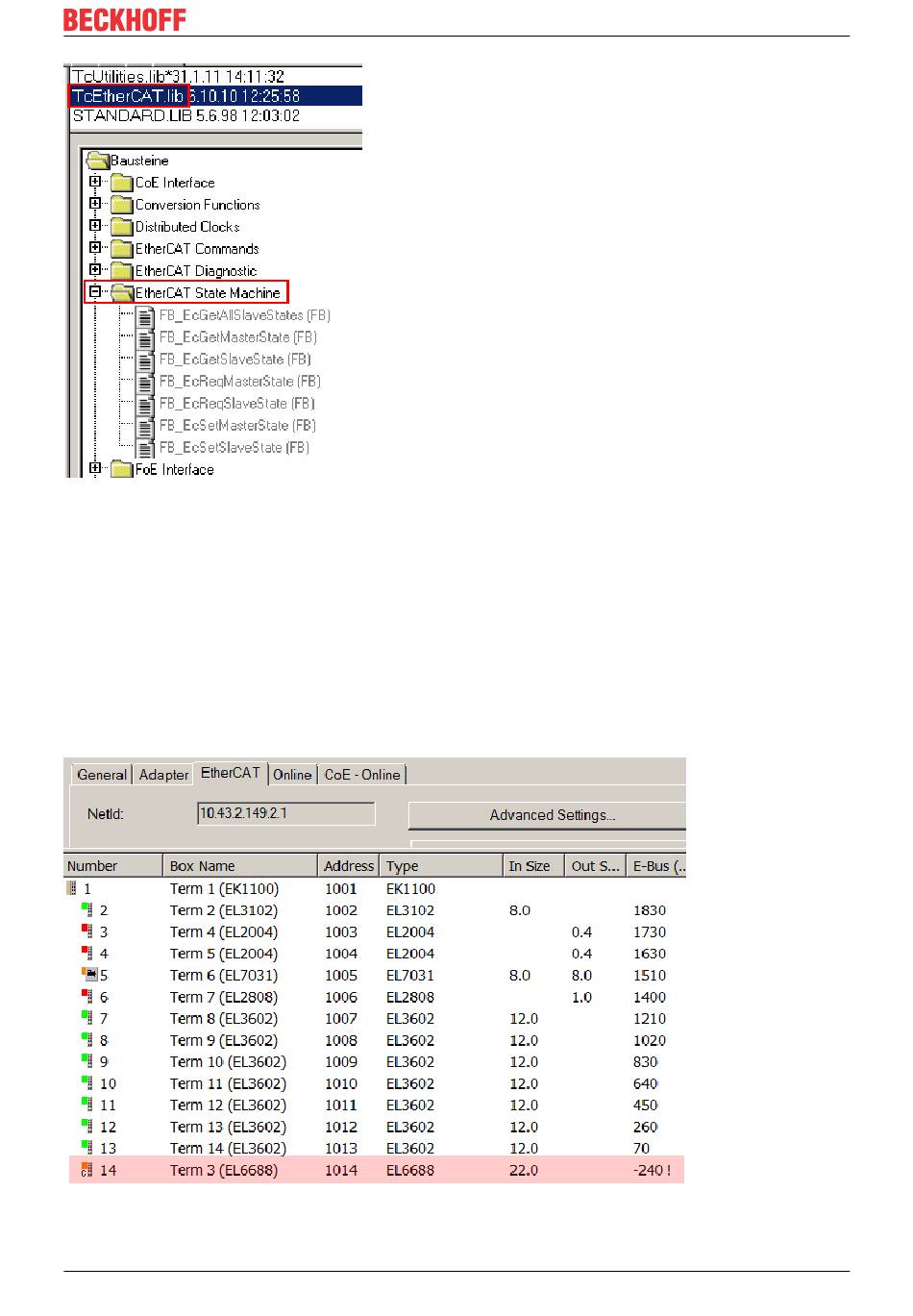
Task: Click the EtherCAT Diagnostic folder icon
Action: pyautogui.click(x=121, y=271)
